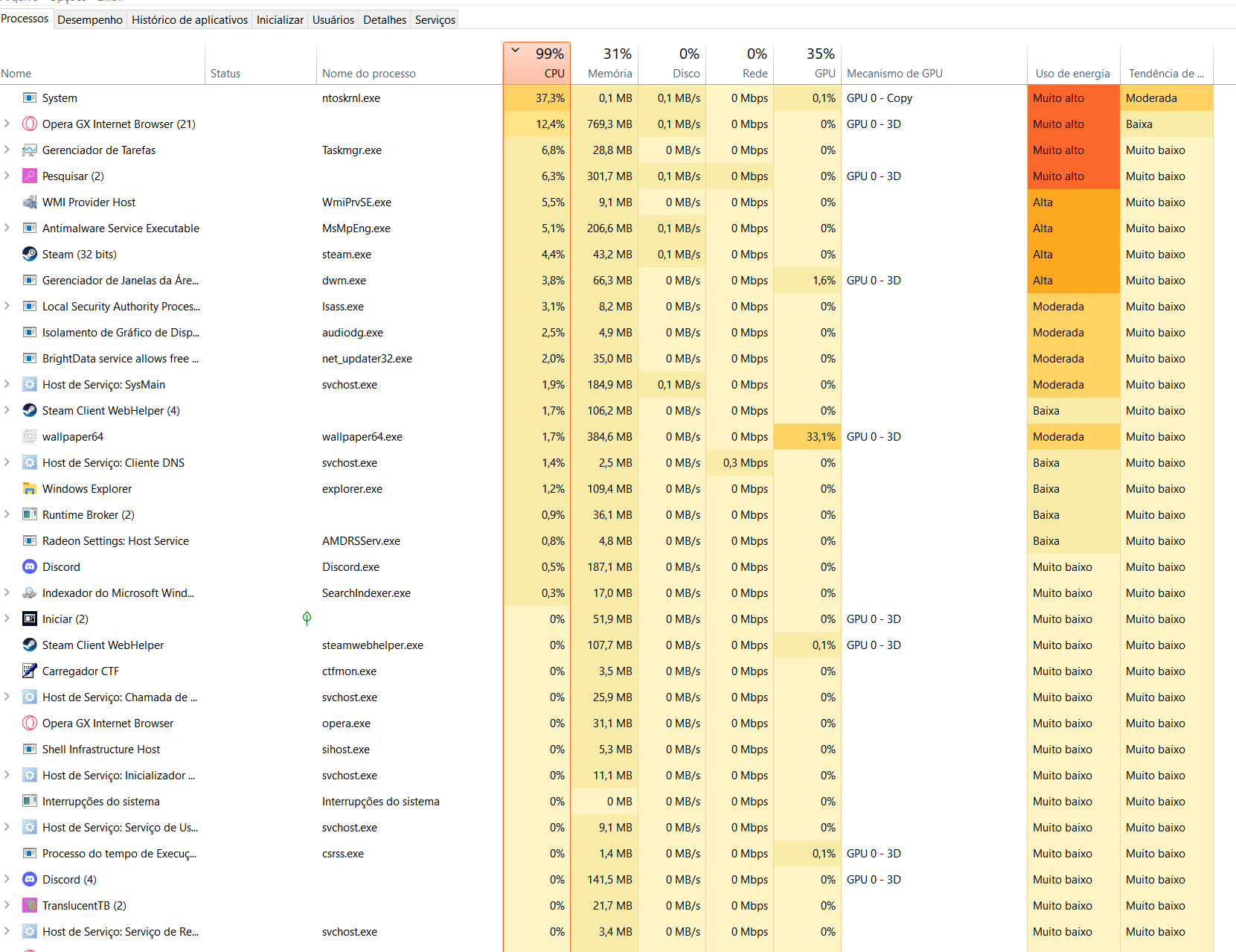Click the Discord.exe process icon
Screen dimensions: 1236x952
click(30, 567)
